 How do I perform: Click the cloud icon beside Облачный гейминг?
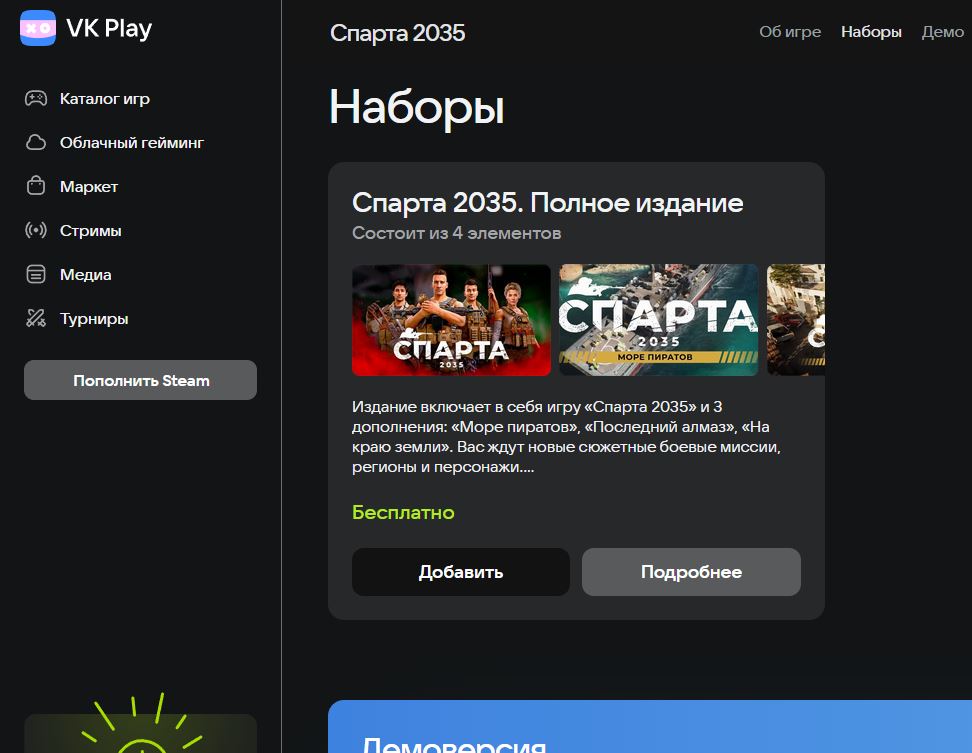click(x=36, y=143)
